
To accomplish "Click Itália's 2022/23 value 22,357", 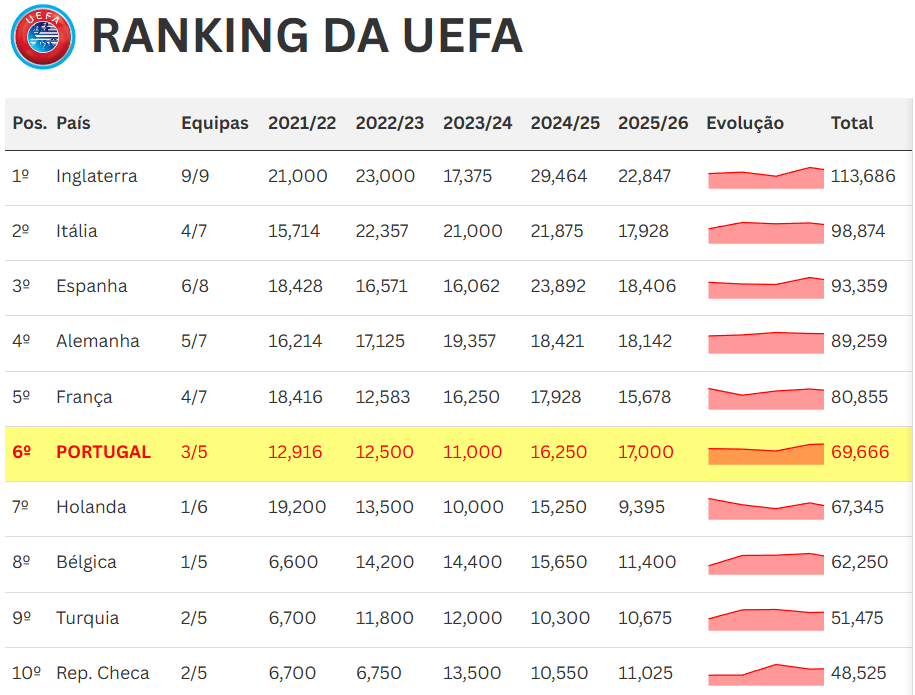I will 382,231.
